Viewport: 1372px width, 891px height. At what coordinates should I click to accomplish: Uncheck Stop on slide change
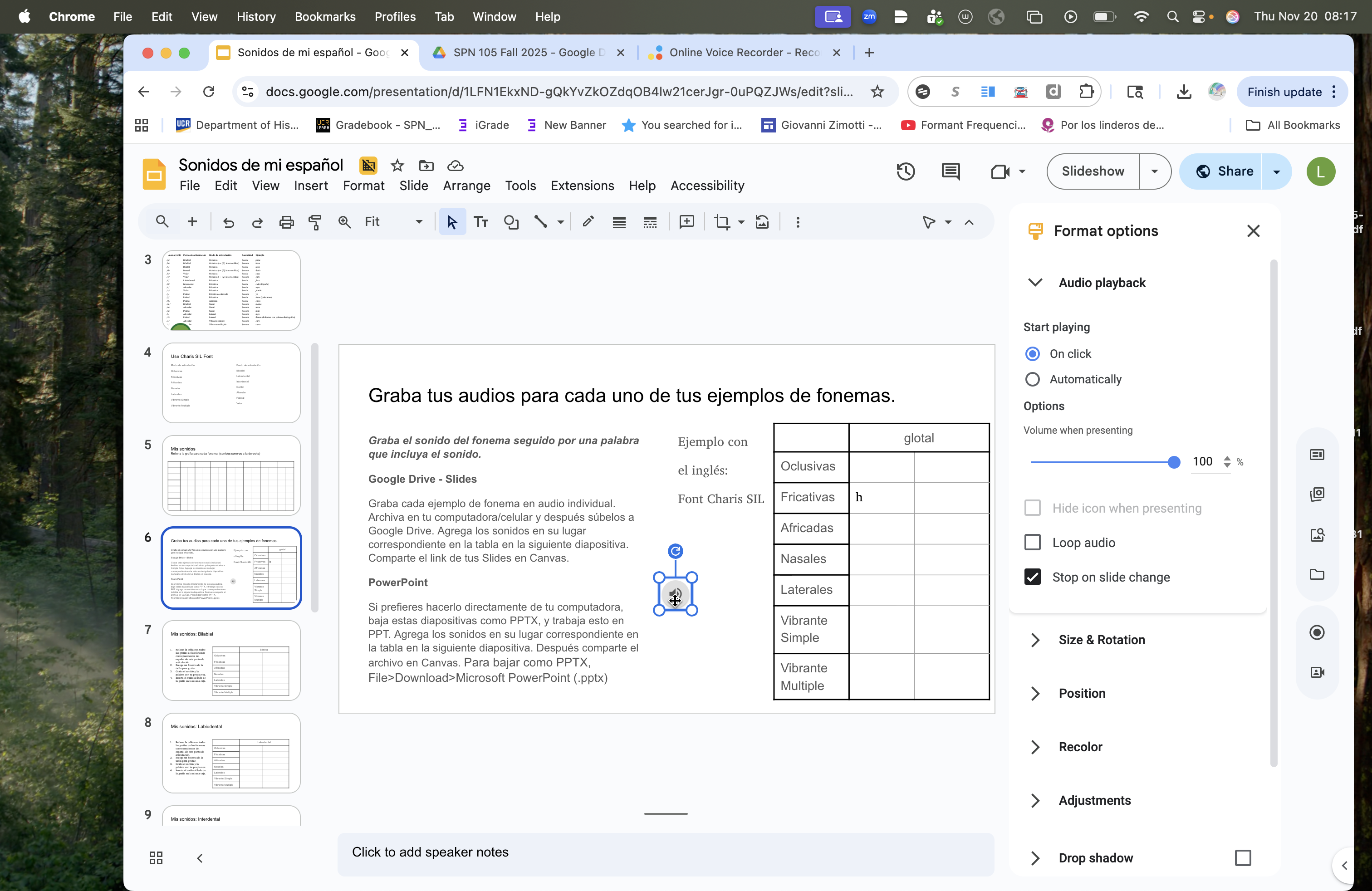point(1033,577)
